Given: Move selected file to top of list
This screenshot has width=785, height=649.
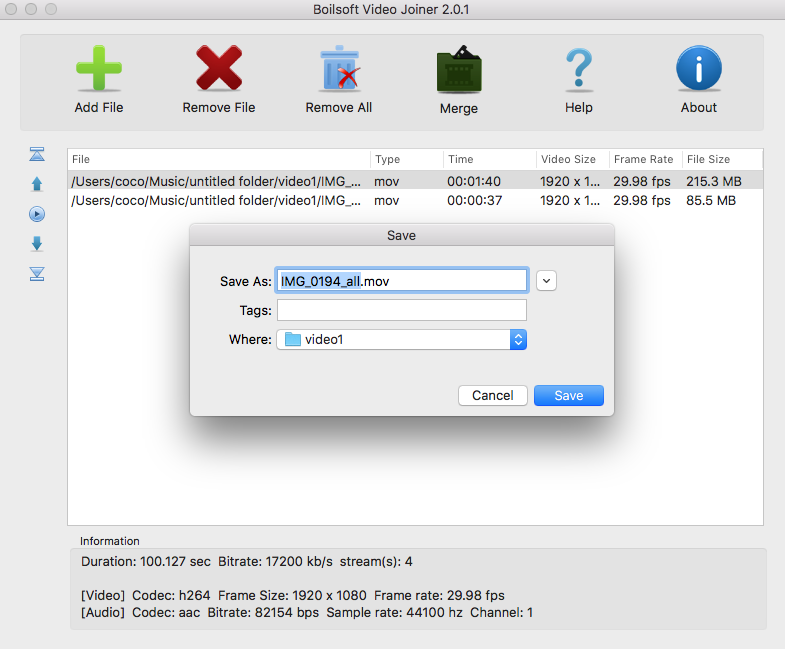Looking at the screenshot, I should click(37, 154).
